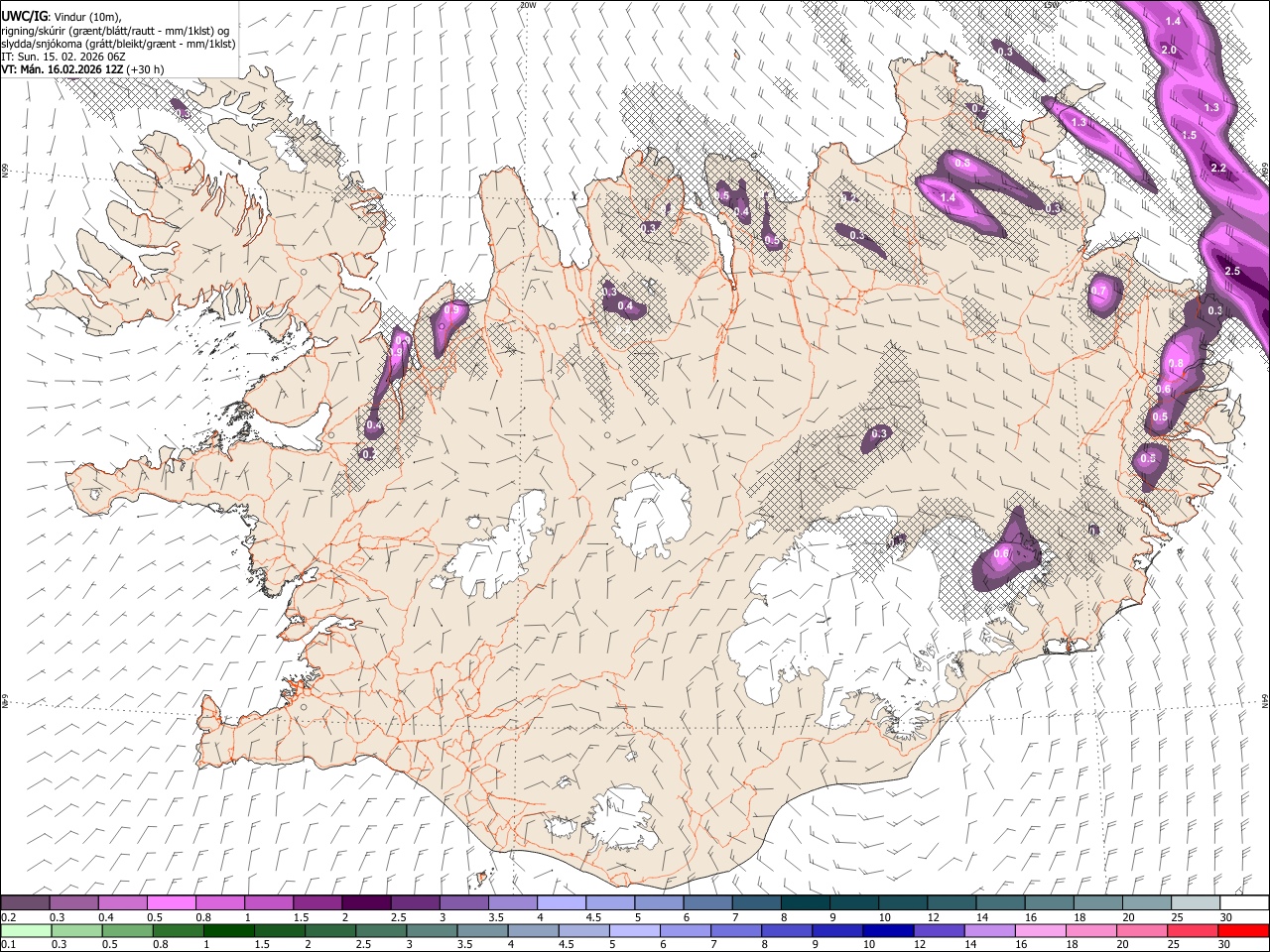The image size is (1270, 952).
Task: Select the light pink 16 swatch in lower legend row
Action: click(x=1039, y=930)
